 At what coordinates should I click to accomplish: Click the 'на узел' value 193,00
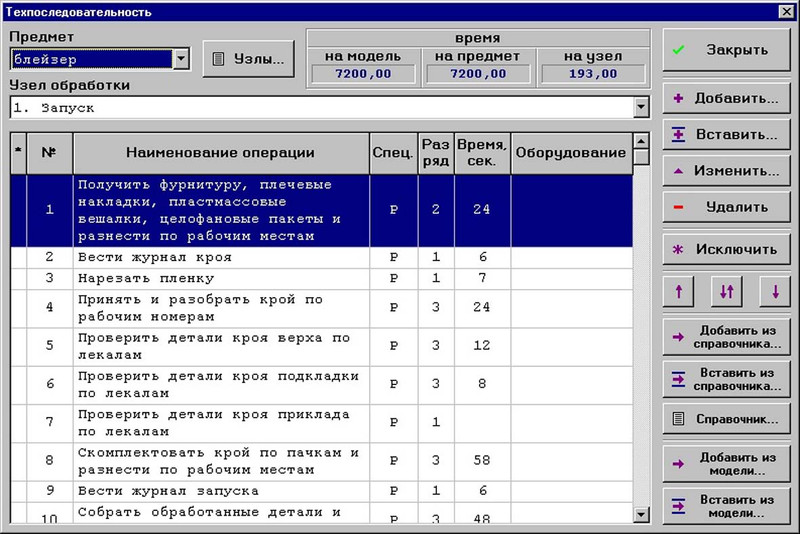coord(593,74)
